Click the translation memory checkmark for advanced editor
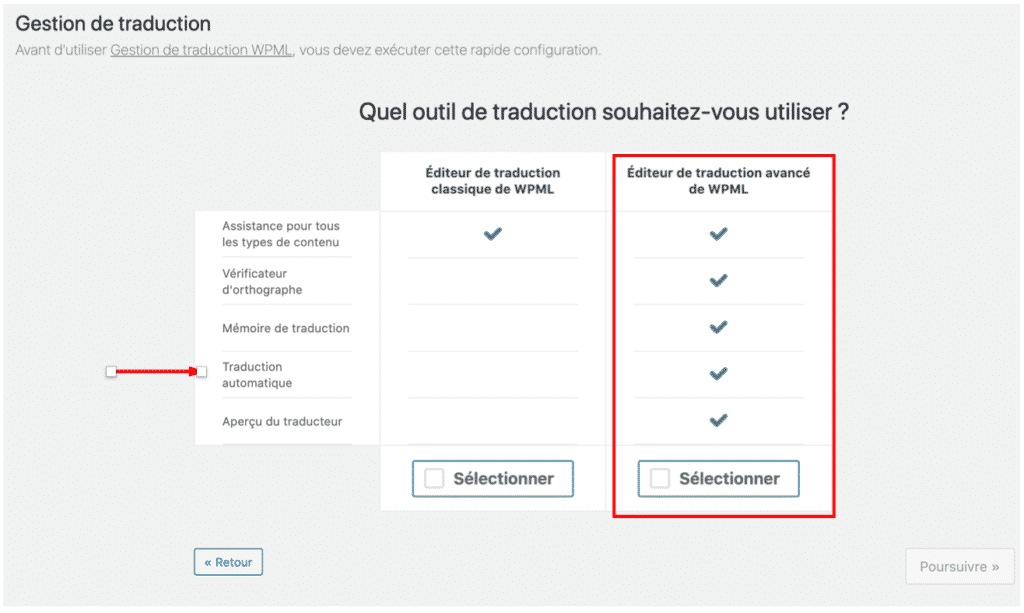Viewport: 1024px width, 613px height. coord(717,327)
